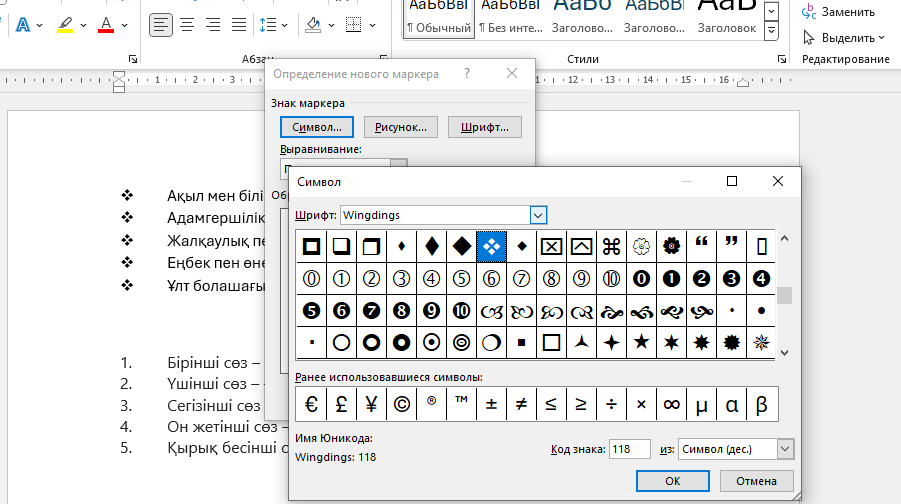Select the command key symbol
Screen dimensions: 901x504
coord(611,247)
